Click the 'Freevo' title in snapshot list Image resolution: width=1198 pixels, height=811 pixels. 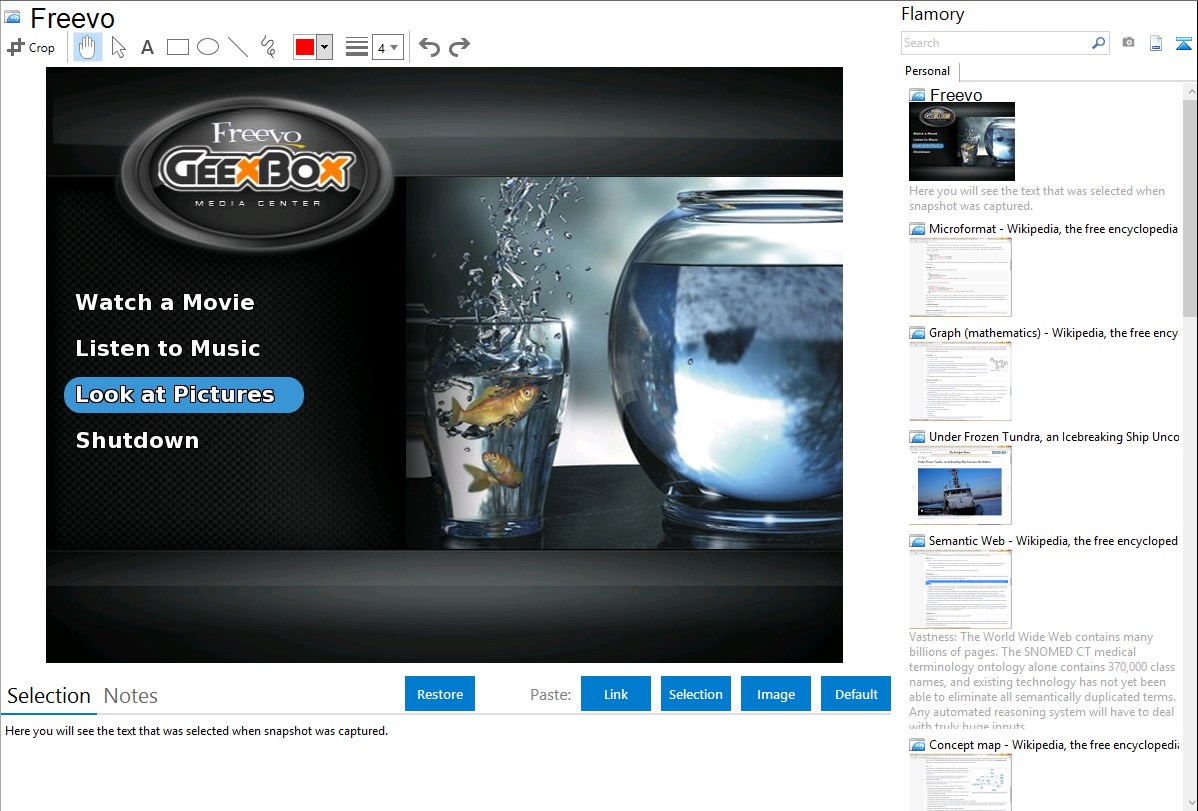point(956,95)
